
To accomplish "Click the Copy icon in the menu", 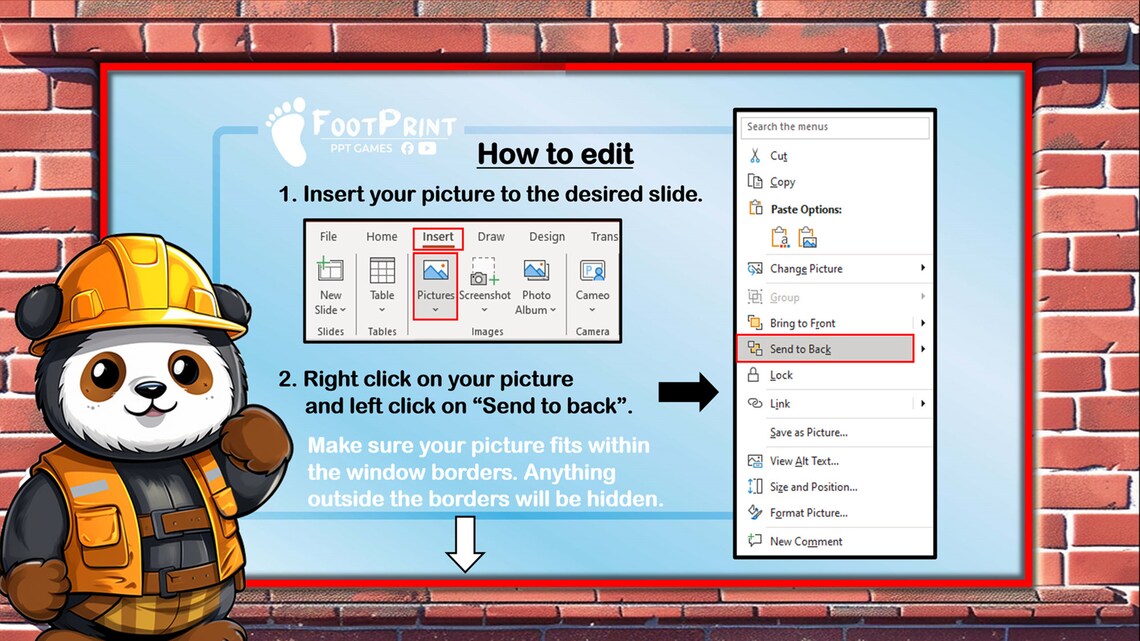I will click(753, 181).
